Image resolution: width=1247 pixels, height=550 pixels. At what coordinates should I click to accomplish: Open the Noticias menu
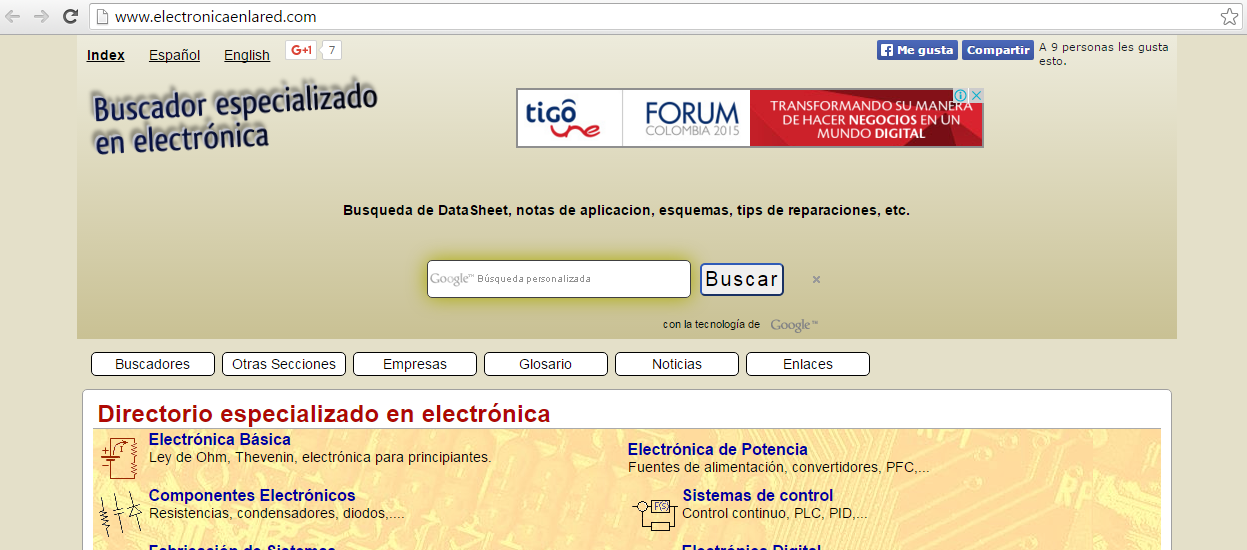point(677,364)
